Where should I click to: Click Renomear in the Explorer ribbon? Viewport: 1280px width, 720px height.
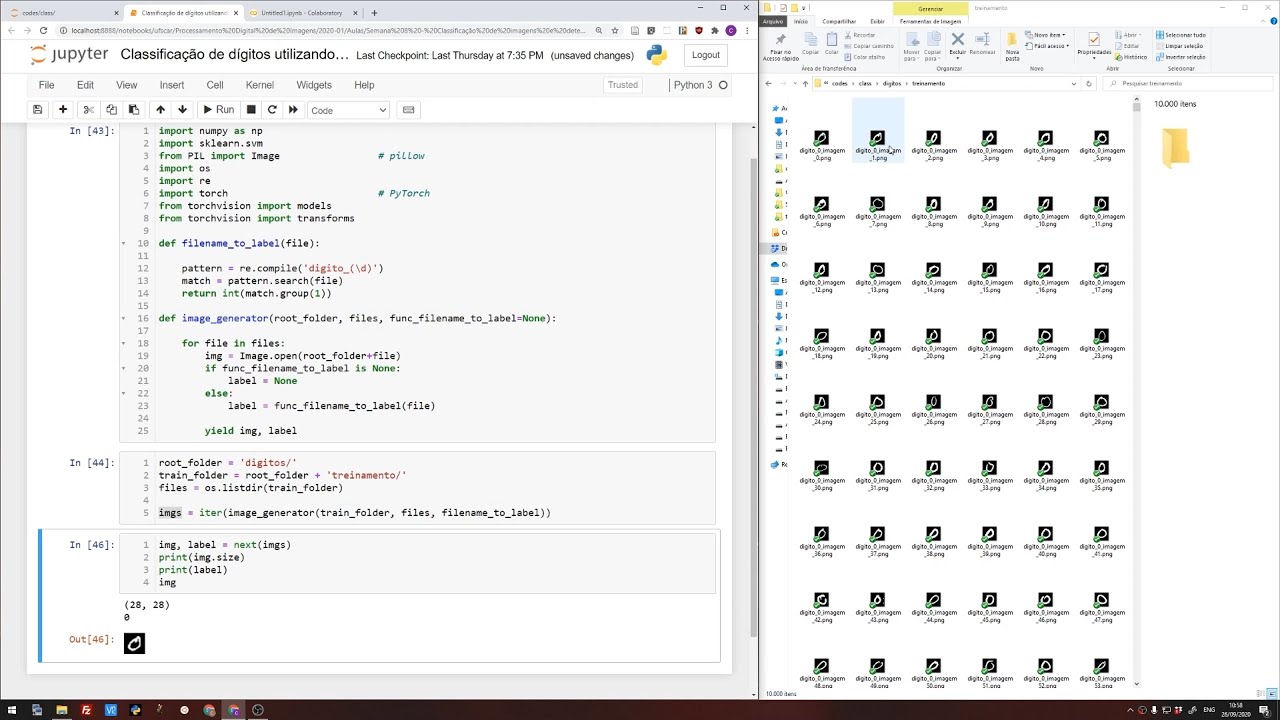tap(982, 44)
